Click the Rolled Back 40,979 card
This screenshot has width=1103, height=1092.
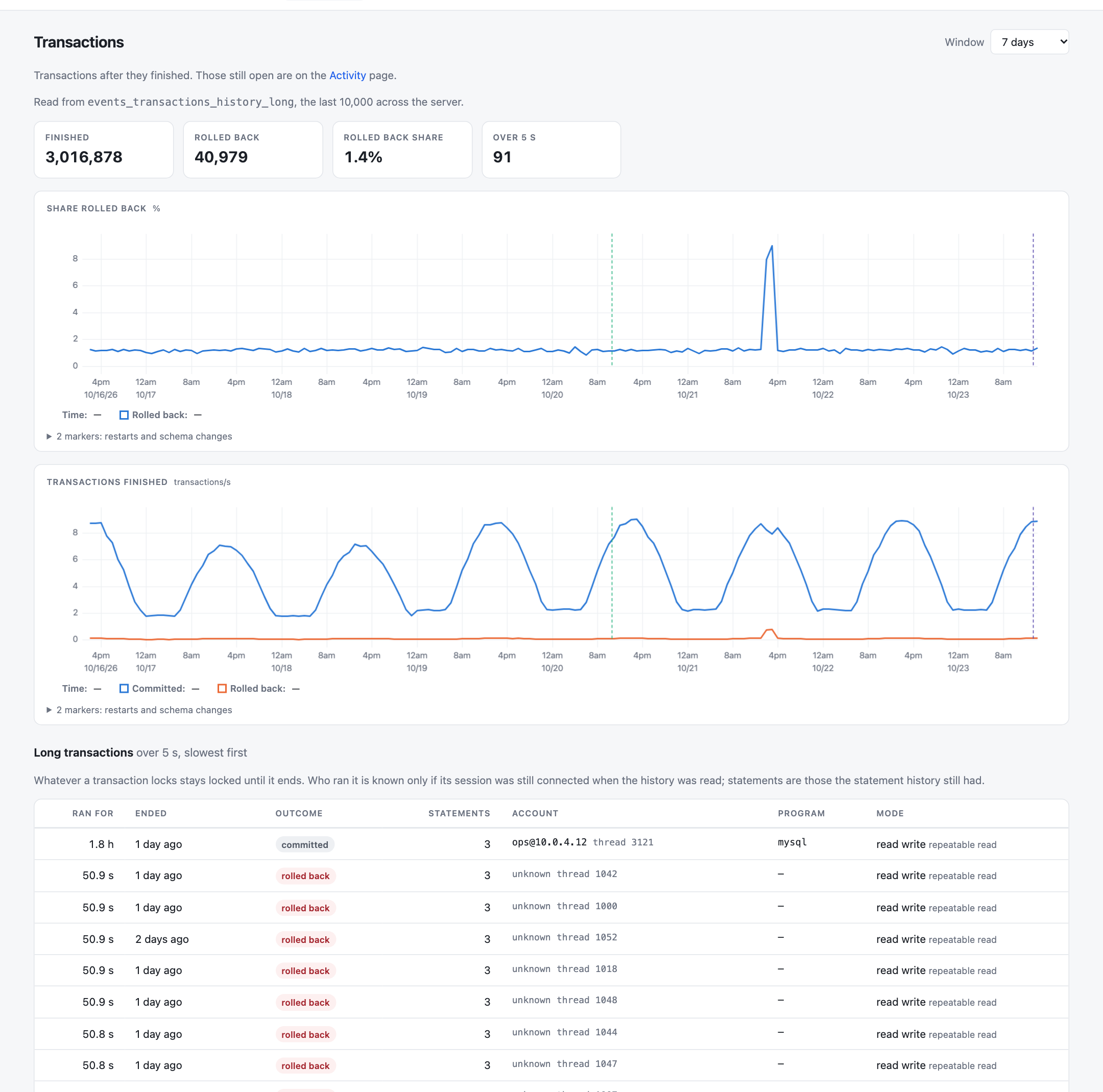point(253,150)
